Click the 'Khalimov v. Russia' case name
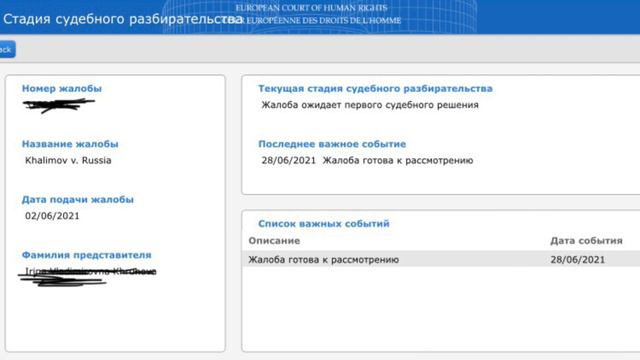This screenshot has height=360, width=640. (68, 160)
